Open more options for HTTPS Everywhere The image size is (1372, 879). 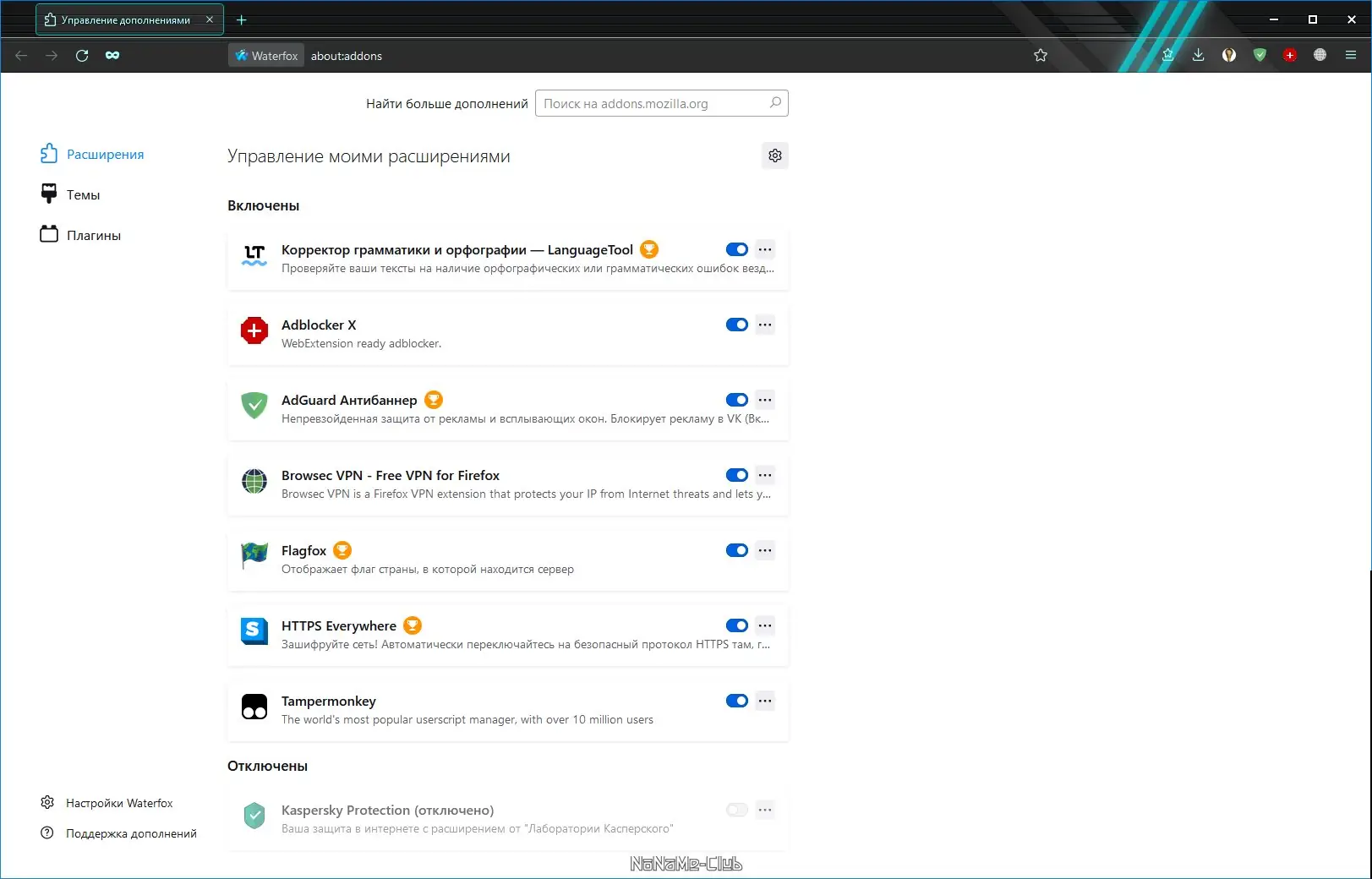[x=765, y=625]
